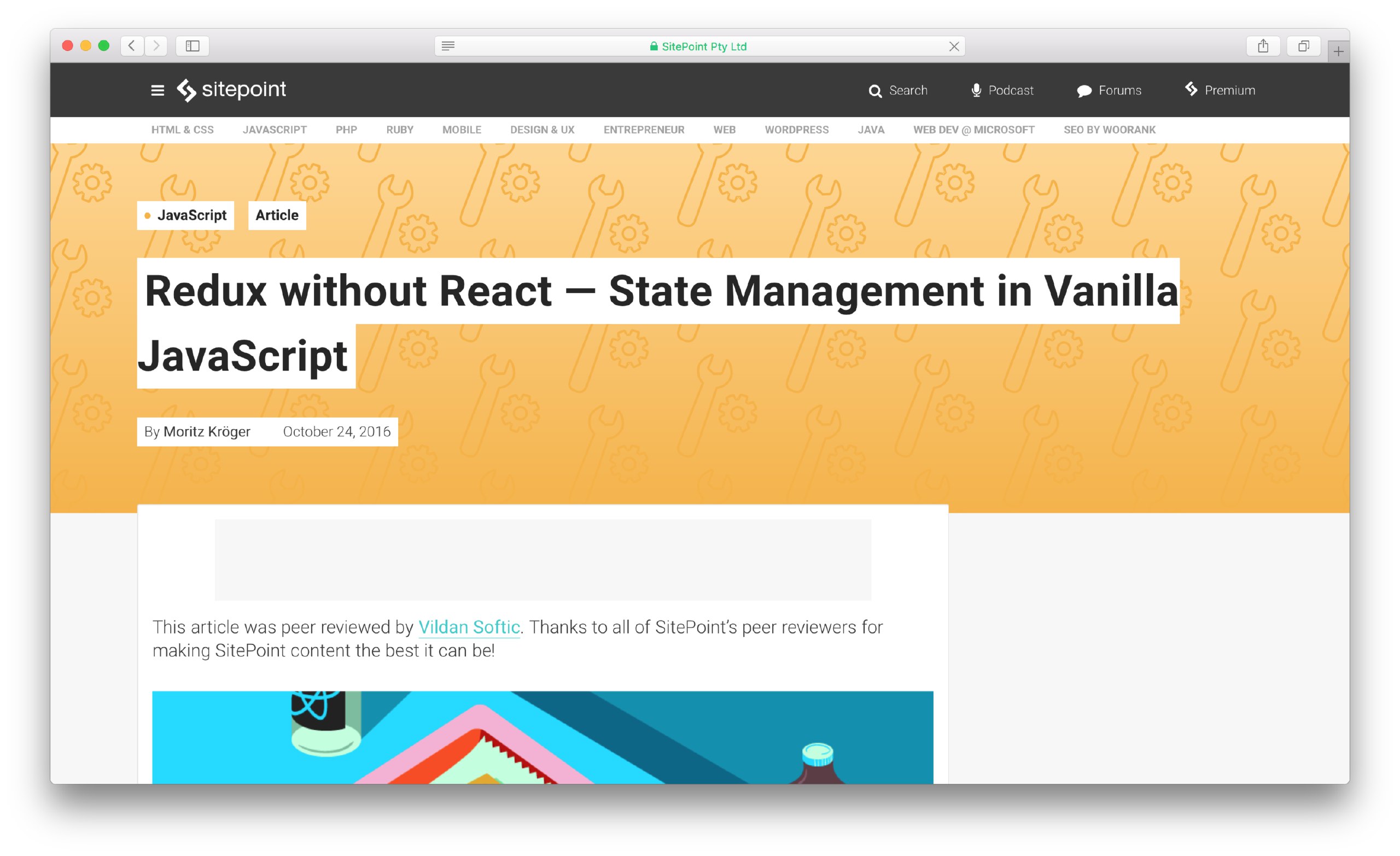The height and width of the screenshot is (856, 1400).
Task: Open the JAVA category
Action: [x=871, y=130]
